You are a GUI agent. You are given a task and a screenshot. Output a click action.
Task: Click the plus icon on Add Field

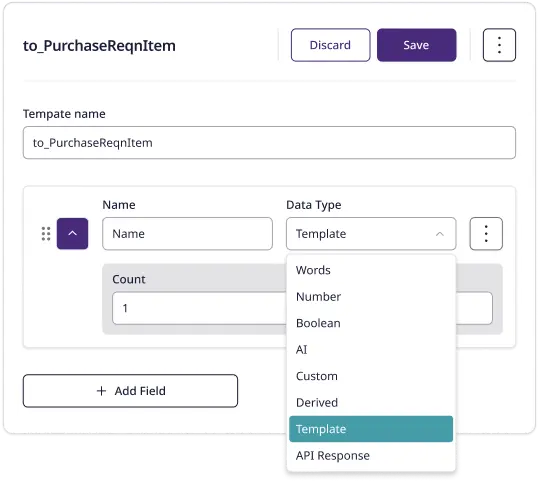coord(101,391)
